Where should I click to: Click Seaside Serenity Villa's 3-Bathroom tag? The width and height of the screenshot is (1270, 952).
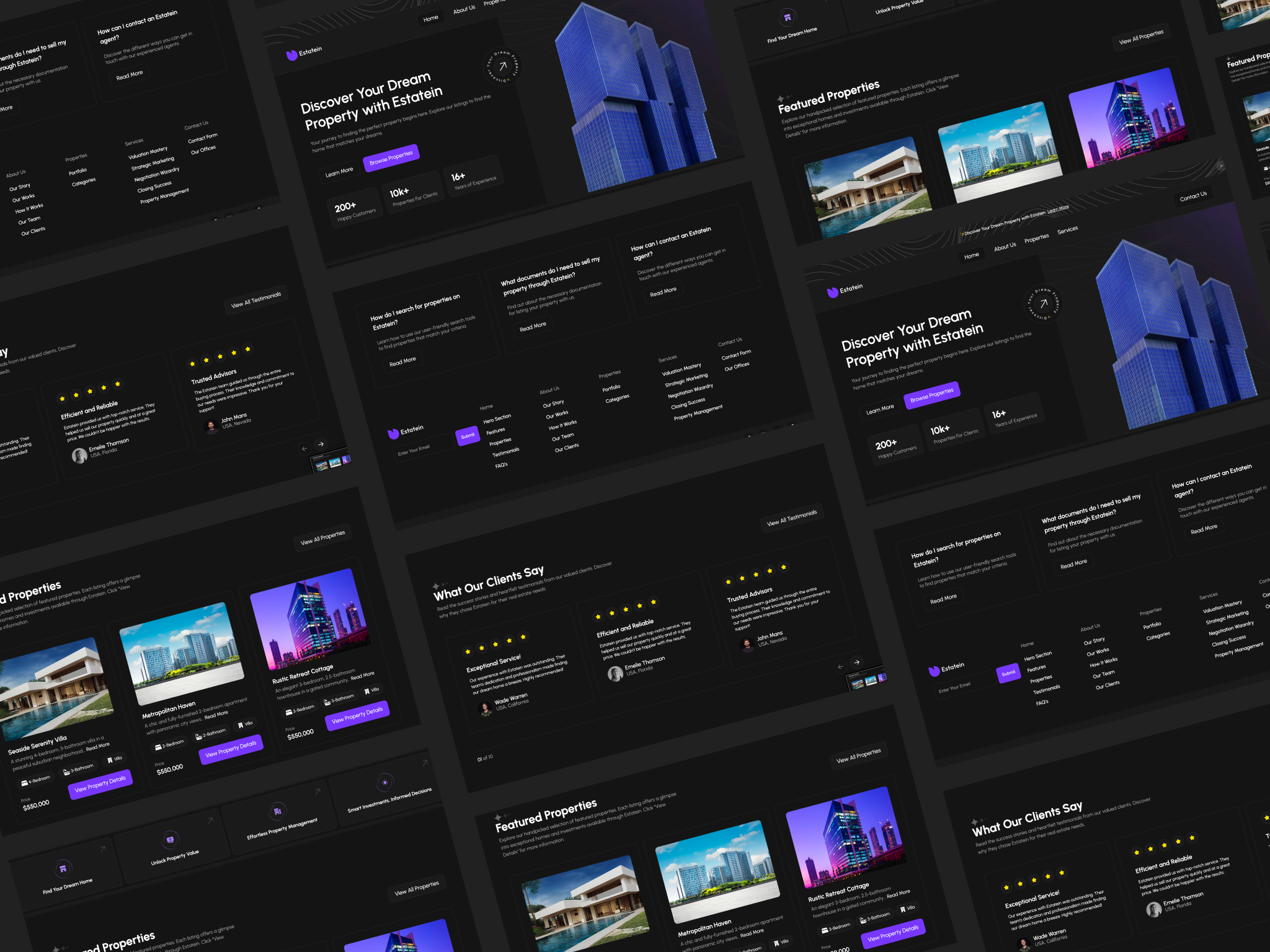tap(78, 770)
